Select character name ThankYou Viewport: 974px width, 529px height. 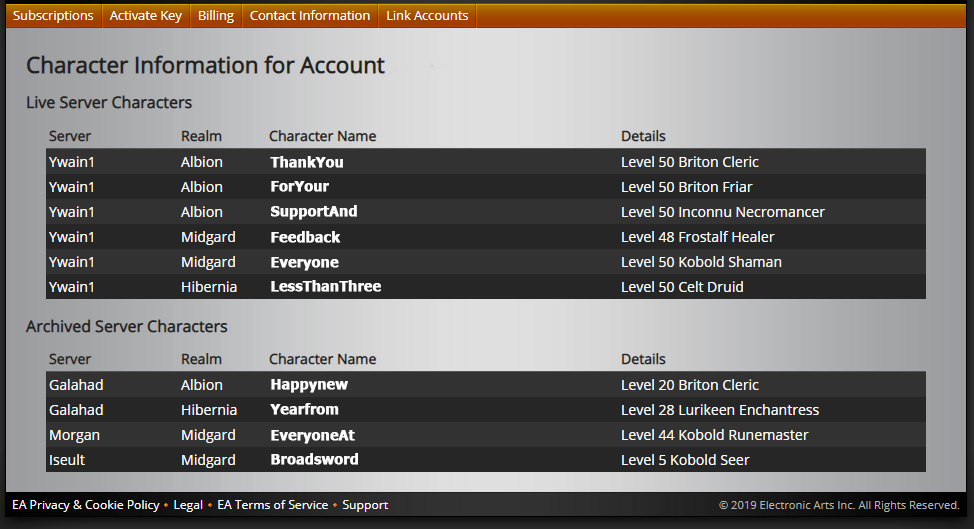[307, 162]
